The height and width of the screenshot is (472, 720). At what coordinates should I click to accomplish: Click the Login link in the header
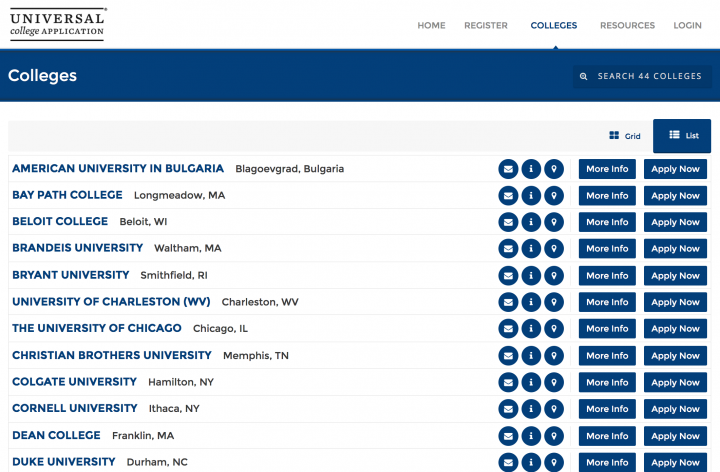tap(687, 26)
